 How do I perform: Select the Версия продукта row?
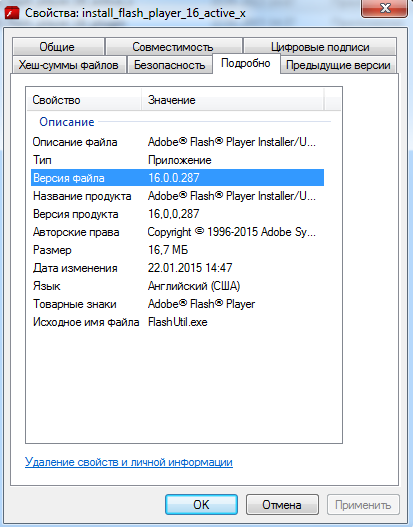tap(177, 214)
